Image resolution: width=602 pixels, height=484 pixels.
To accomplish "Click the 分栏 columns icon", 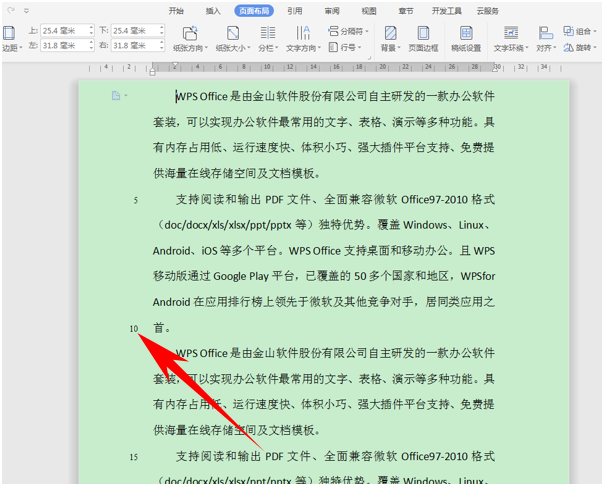I will pos(268,33).
